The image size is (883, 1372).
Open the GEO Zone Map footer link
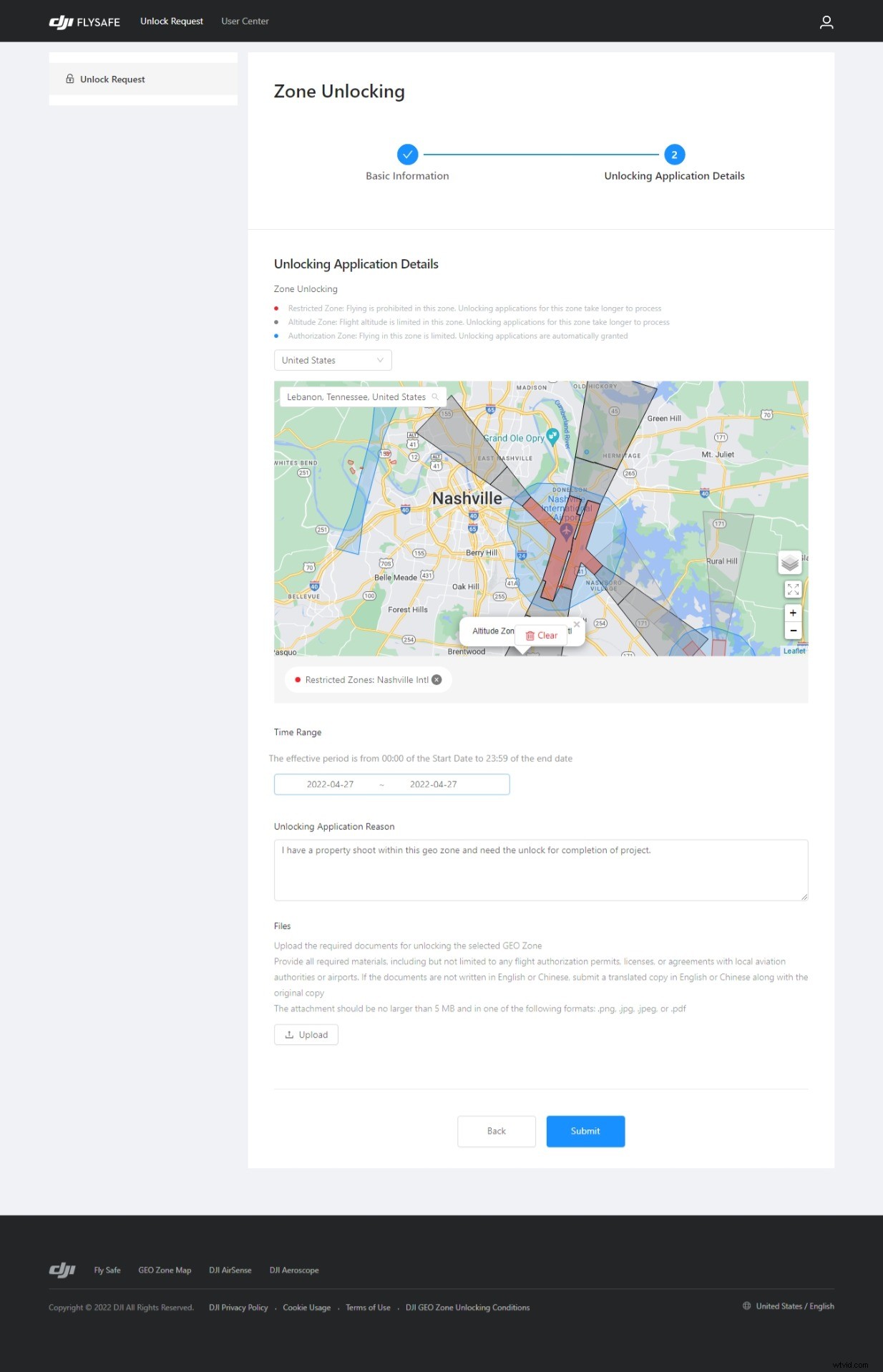click(165, 1270)
